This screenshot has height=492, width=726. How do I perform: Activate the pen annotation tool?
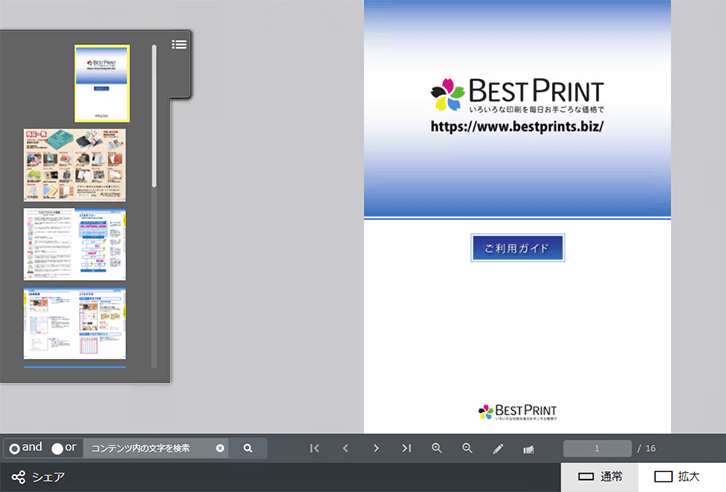[x=498, y=448]
